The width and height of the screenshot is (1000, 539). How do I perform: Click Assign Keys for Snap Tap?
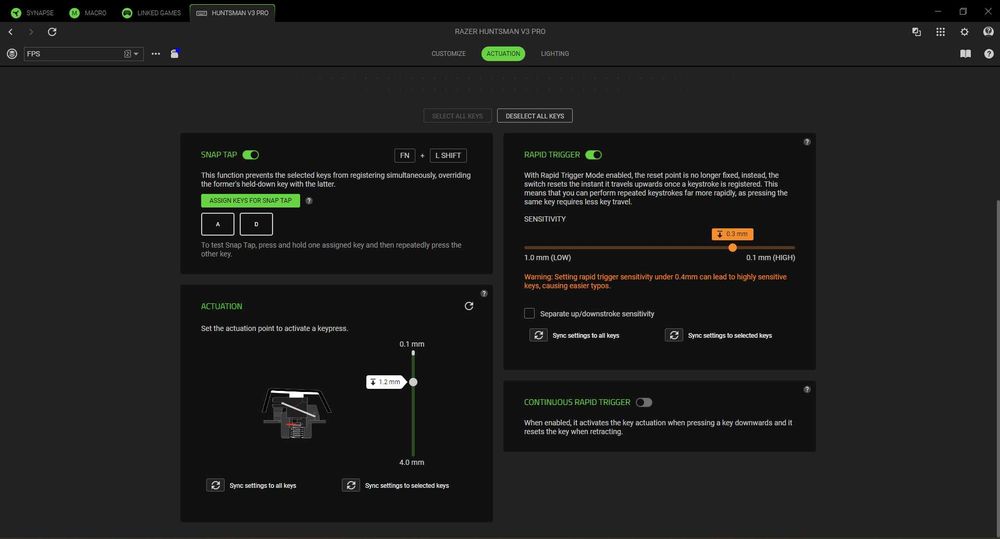pyautogui.click(x=251, y=200)
